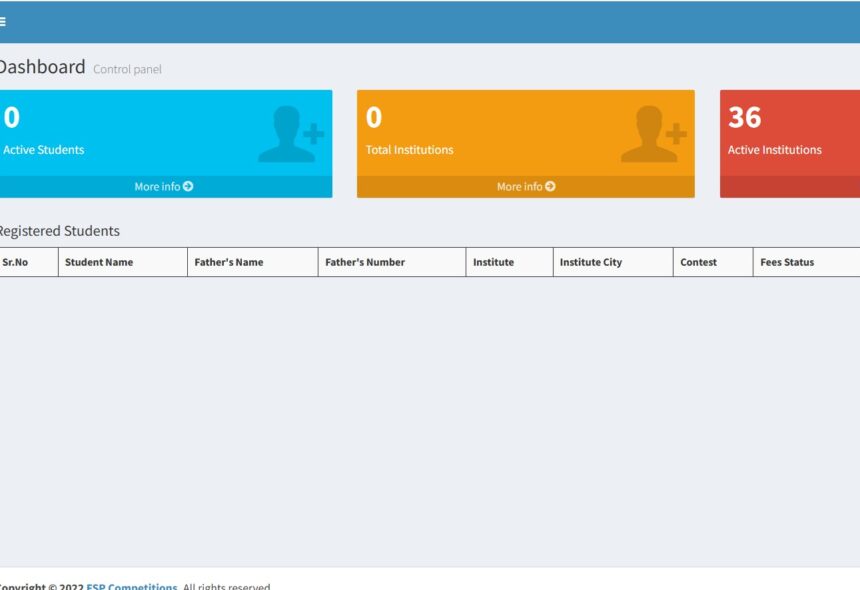
Task: Click the add-user icon in Active Students card
Action: tap(291, 134)
